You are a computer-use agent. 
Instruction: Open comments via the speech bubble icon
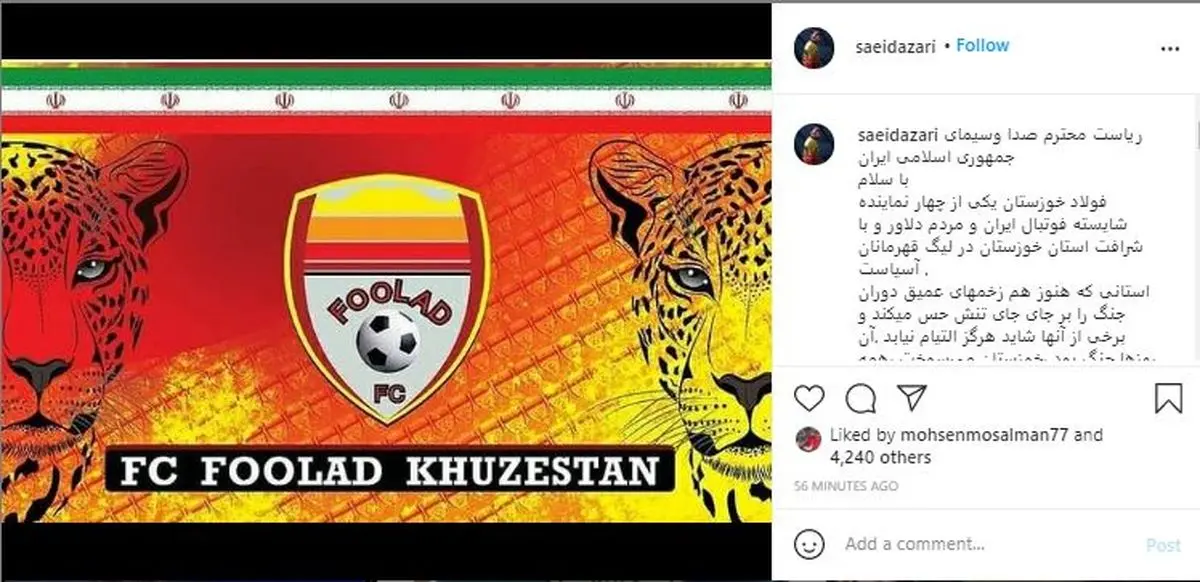click(860, 399)
